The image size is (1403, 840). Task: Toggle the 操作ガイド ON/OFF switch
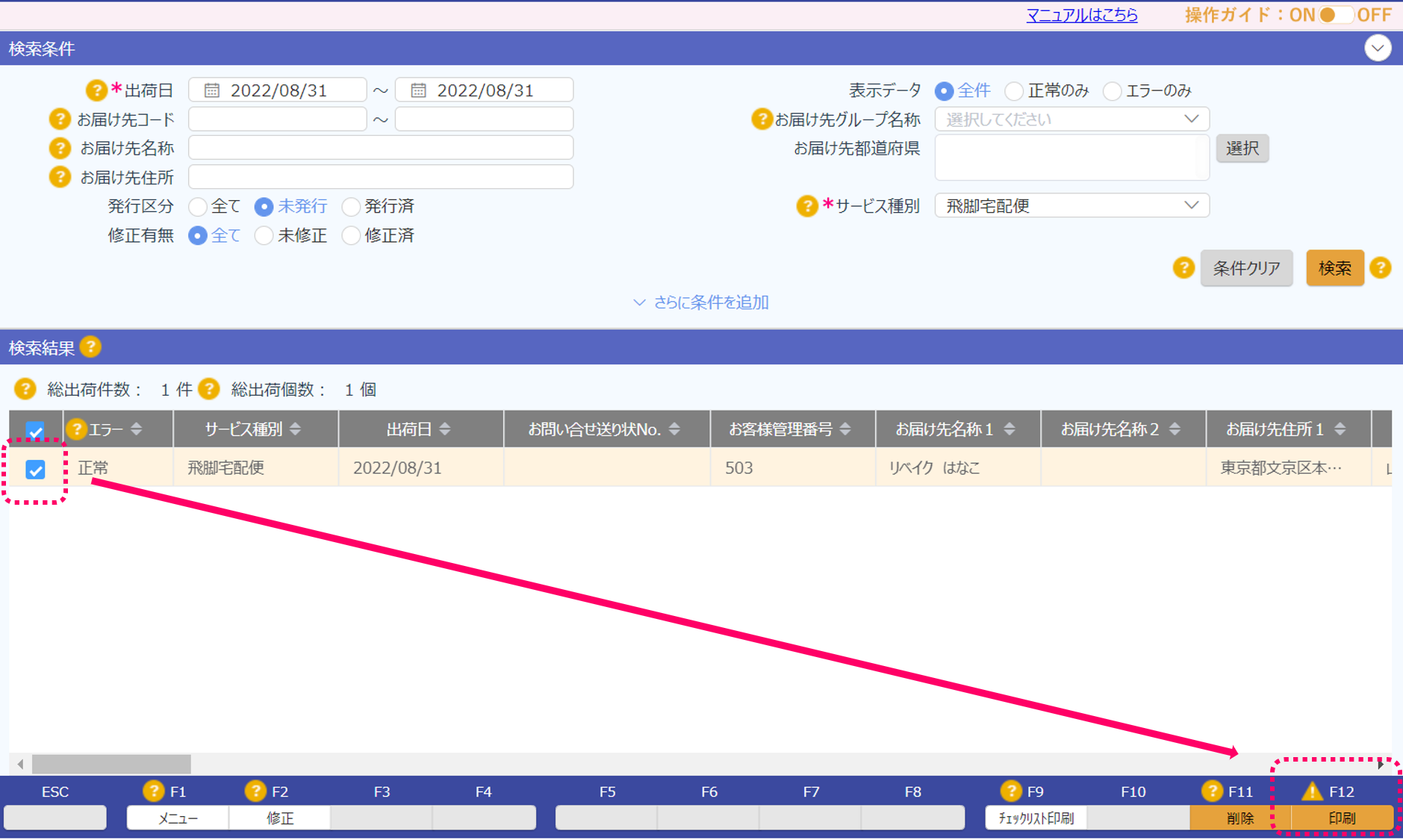click(x=1336, y=15)
